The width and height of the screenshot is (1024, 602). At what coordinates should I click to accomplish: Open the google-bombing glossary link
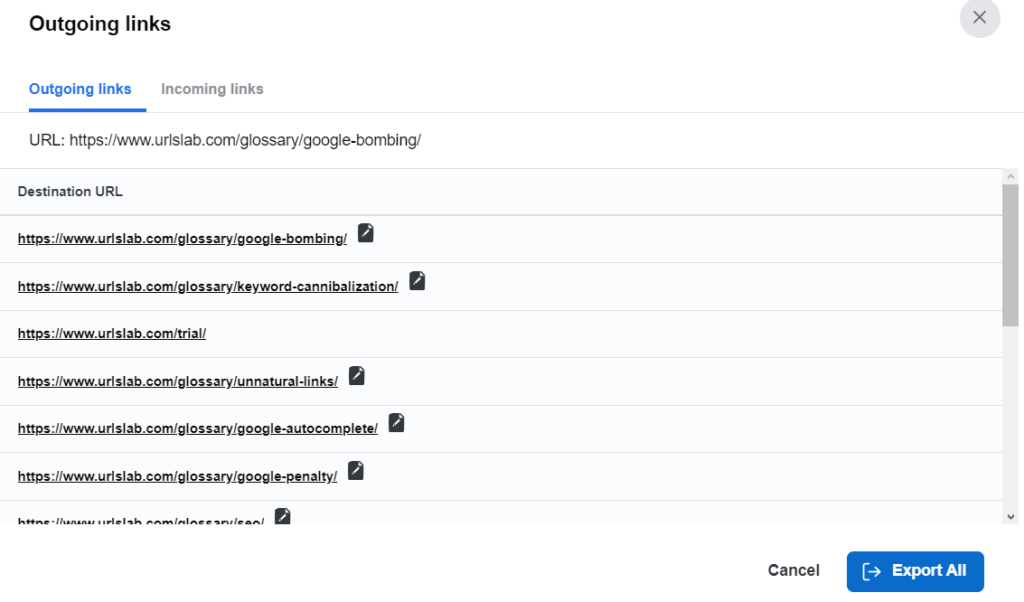pyautogui.click(x=182, y=238)
